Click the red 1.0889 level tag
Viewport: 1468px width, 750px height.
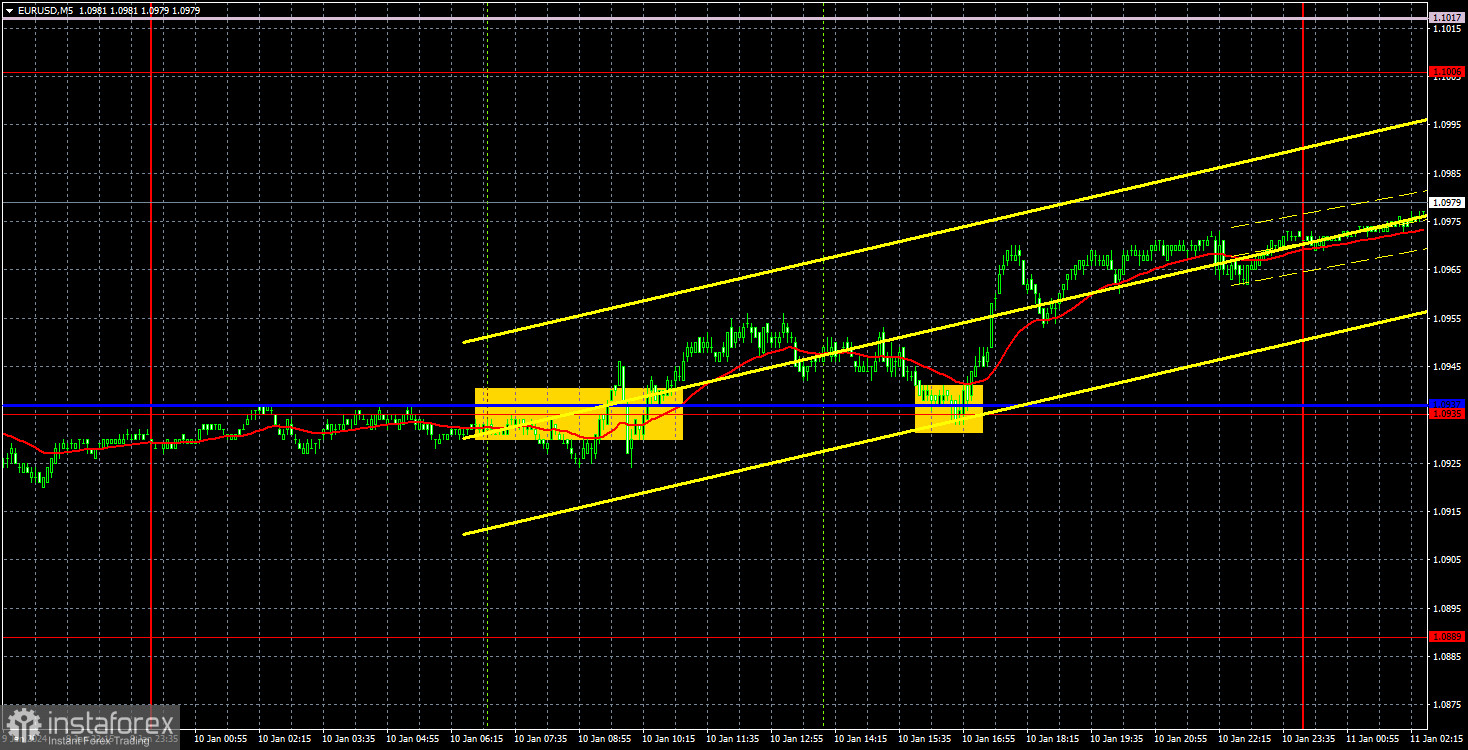click(1447, 636)
